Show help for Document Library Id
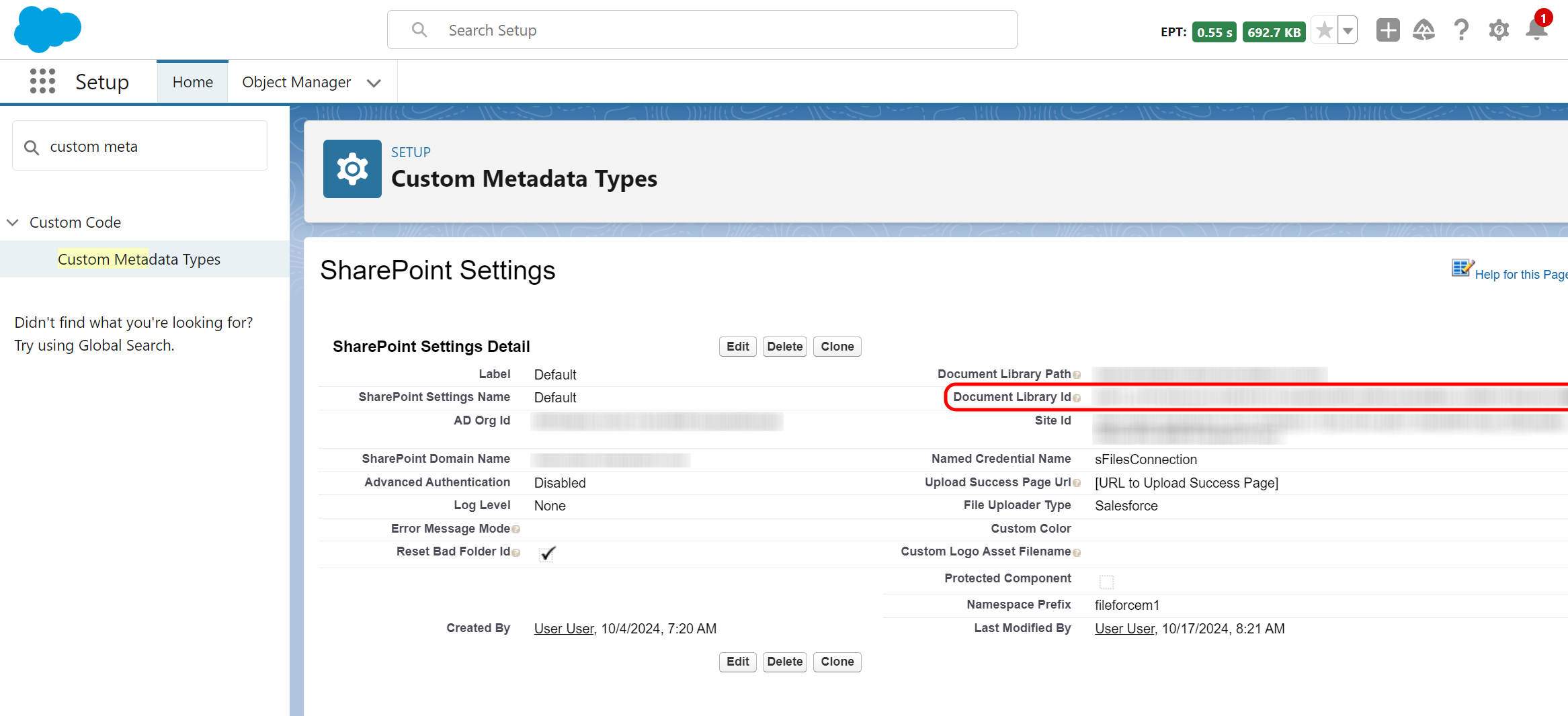This screenshot has height=716, width=1568. click(x=1077, y=398)
